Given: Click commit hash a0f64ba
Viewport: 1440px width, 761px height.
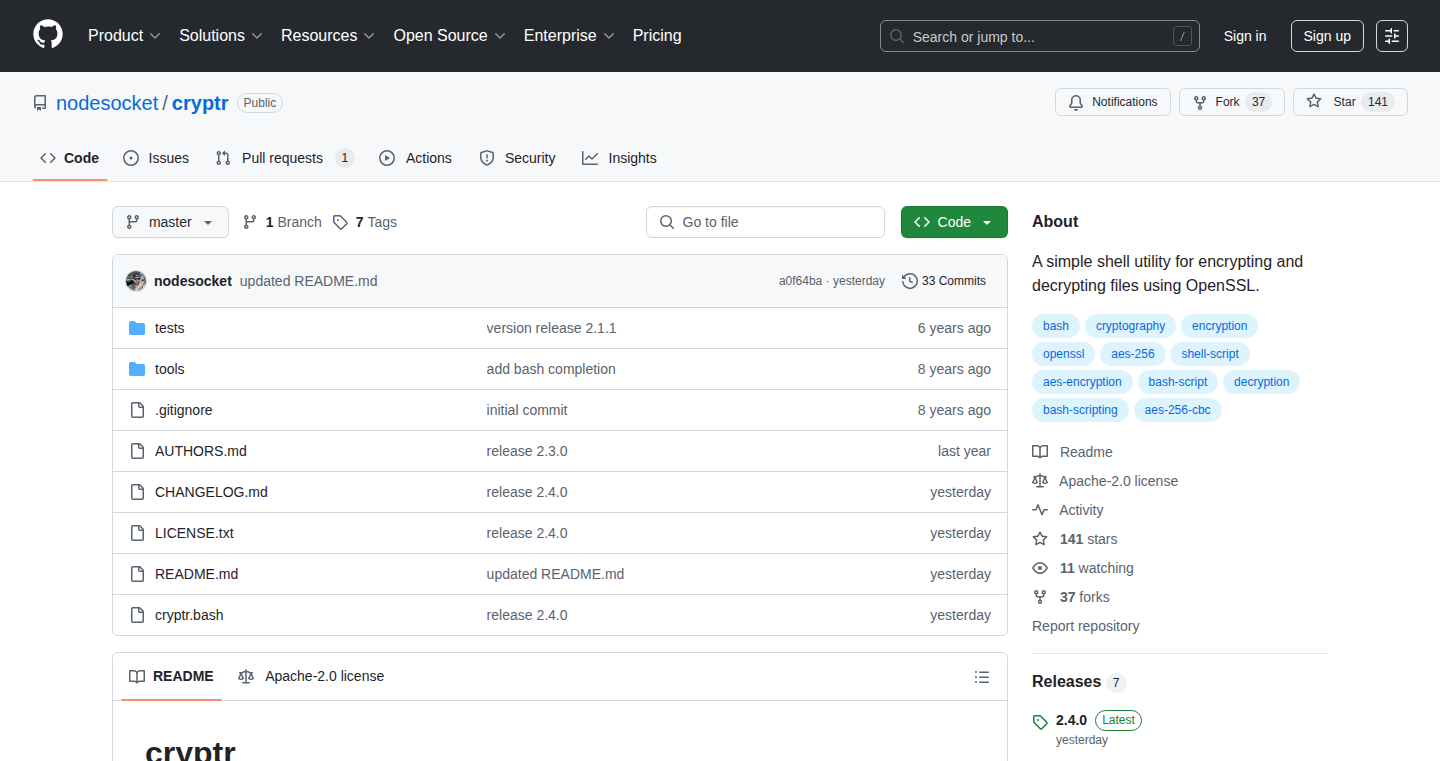Looking at the screenshot, I should [800, 281].
